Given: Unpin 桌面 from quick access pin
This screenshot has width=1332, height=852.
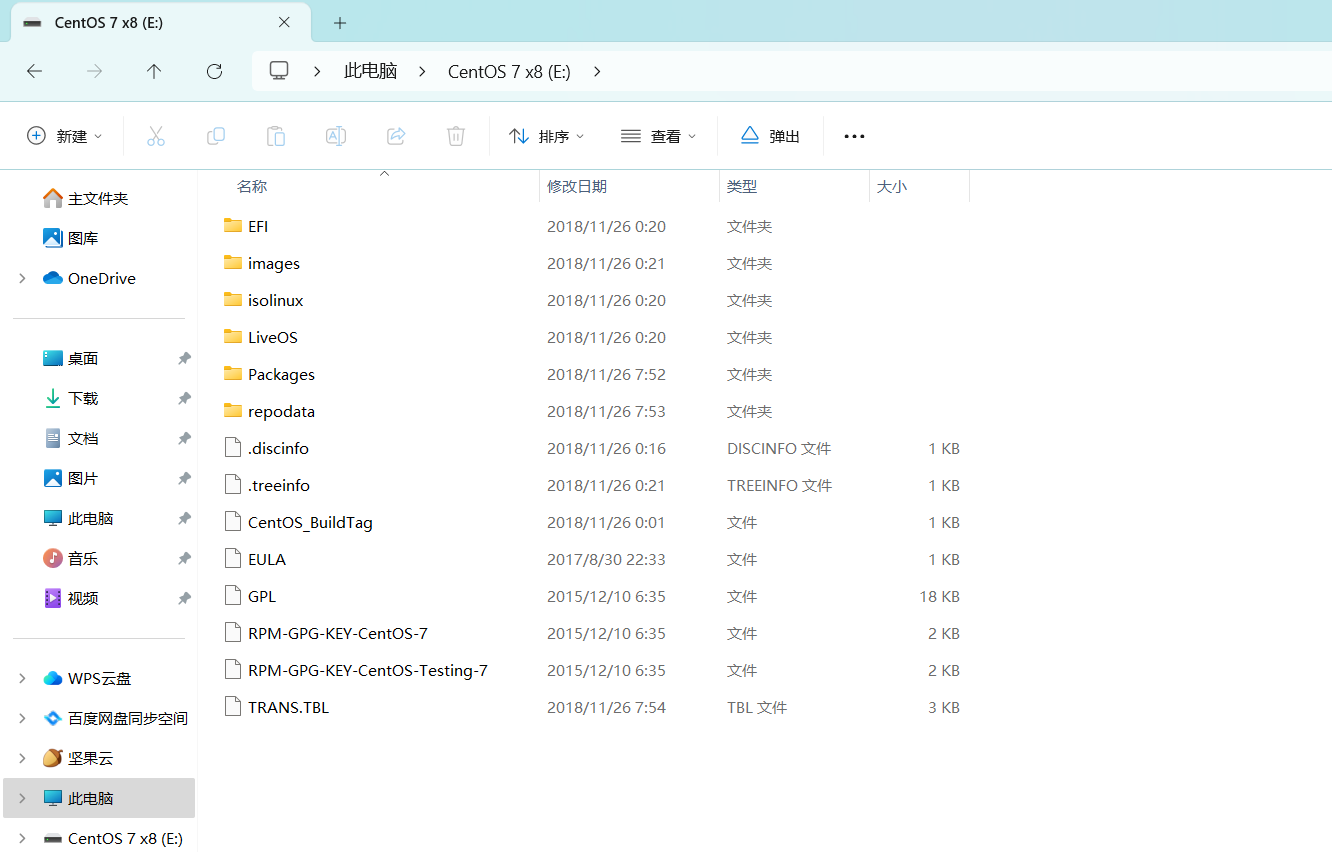Looking at the screenshot, I should [x=184, y=358].
